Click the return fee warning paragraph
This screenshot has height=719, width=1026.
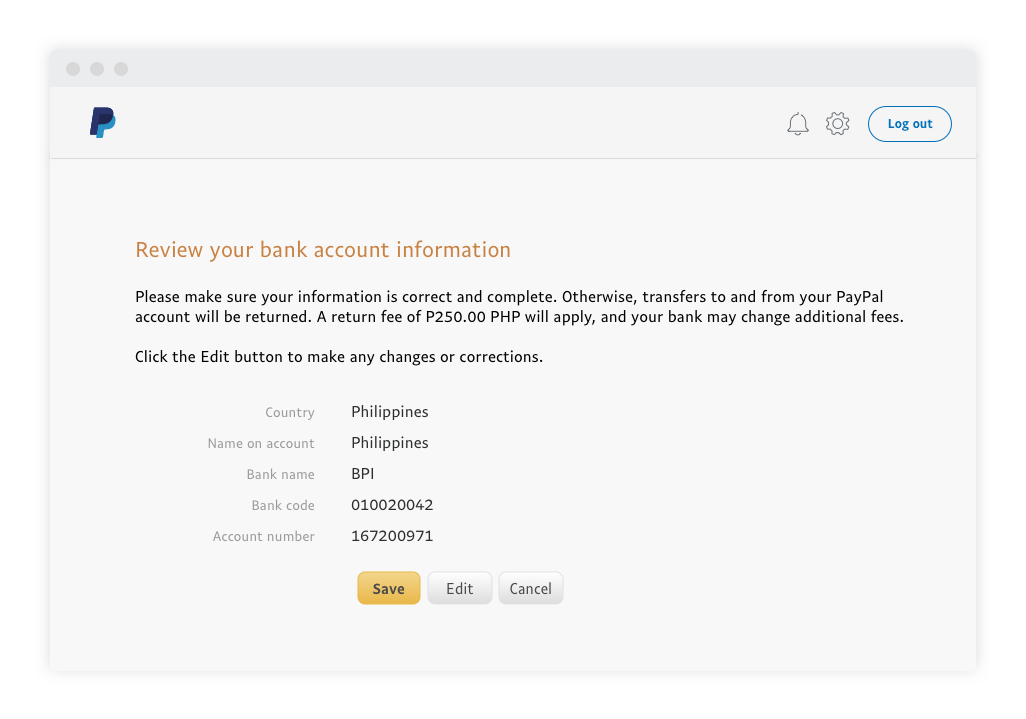519,307
